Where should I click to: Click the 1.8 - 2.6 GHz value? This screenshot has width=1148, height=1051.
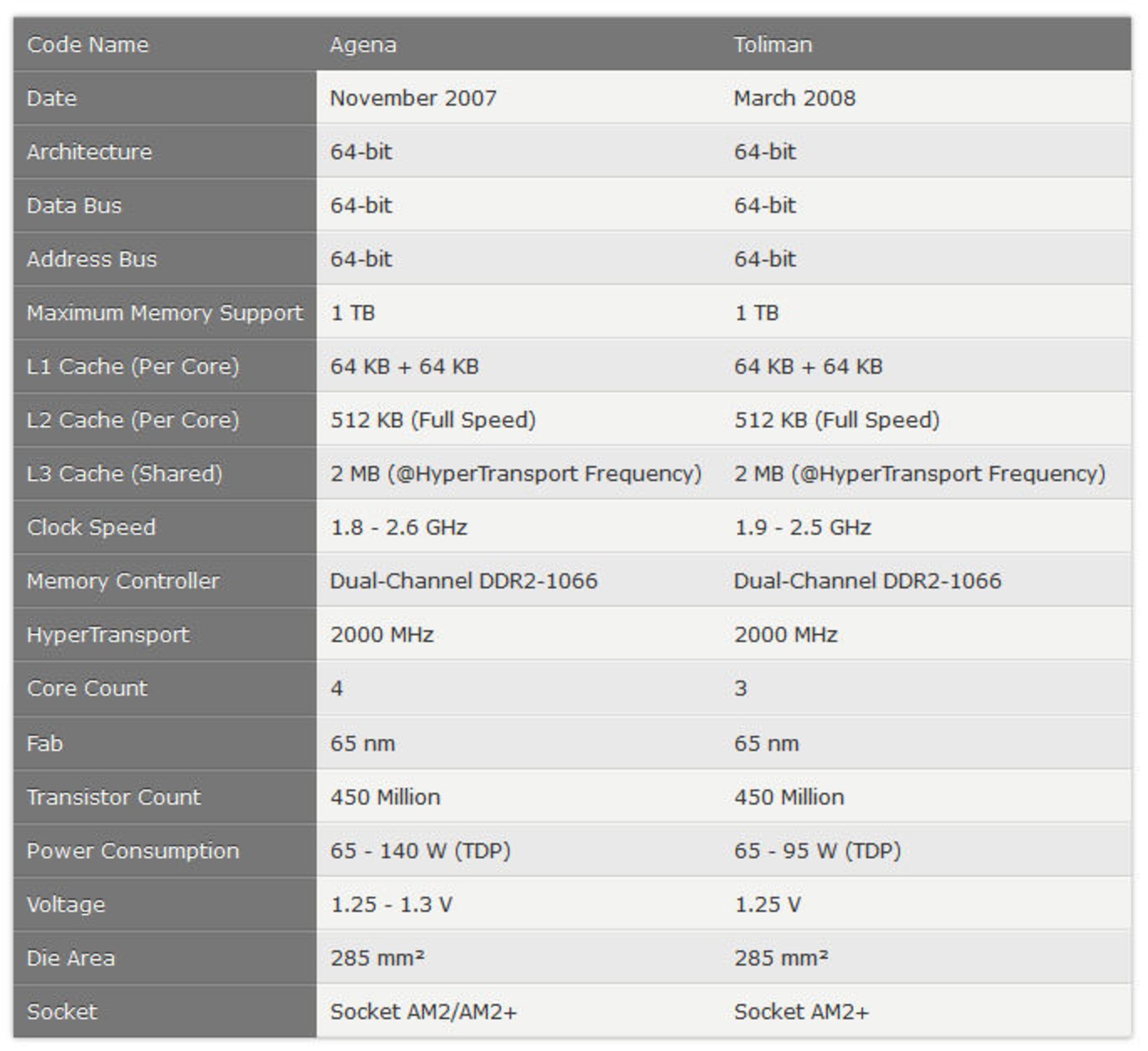pos(399,528)
